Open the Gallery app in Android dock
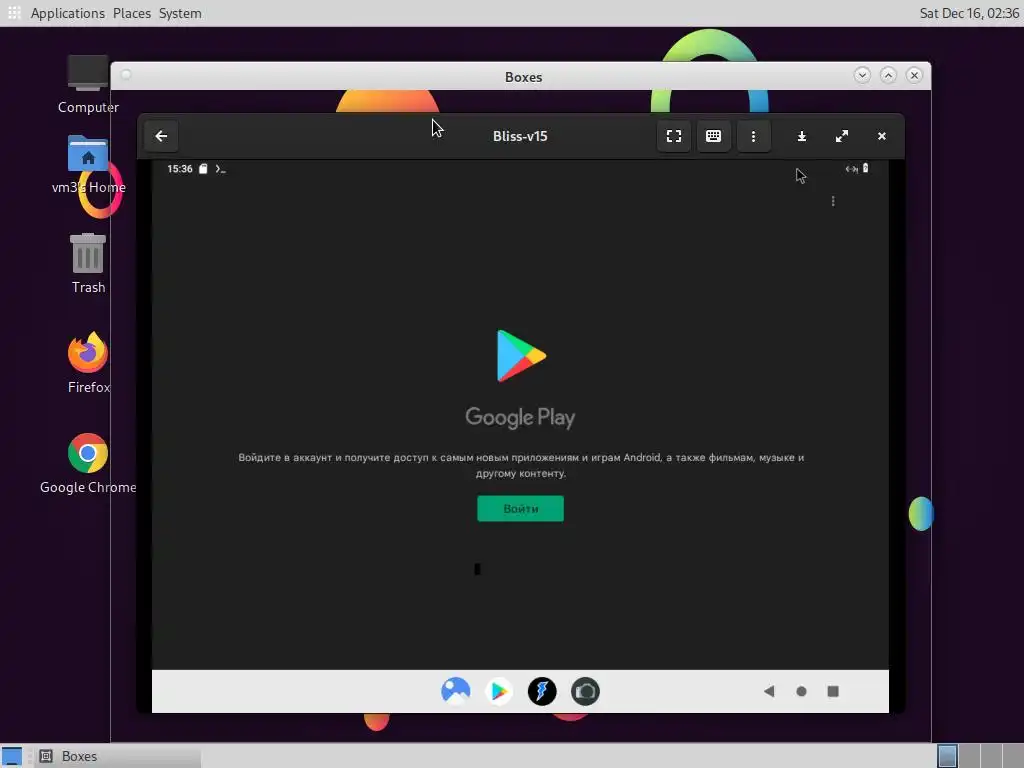The height and width of the screenshot is (768, 1024). click(456, 691)
